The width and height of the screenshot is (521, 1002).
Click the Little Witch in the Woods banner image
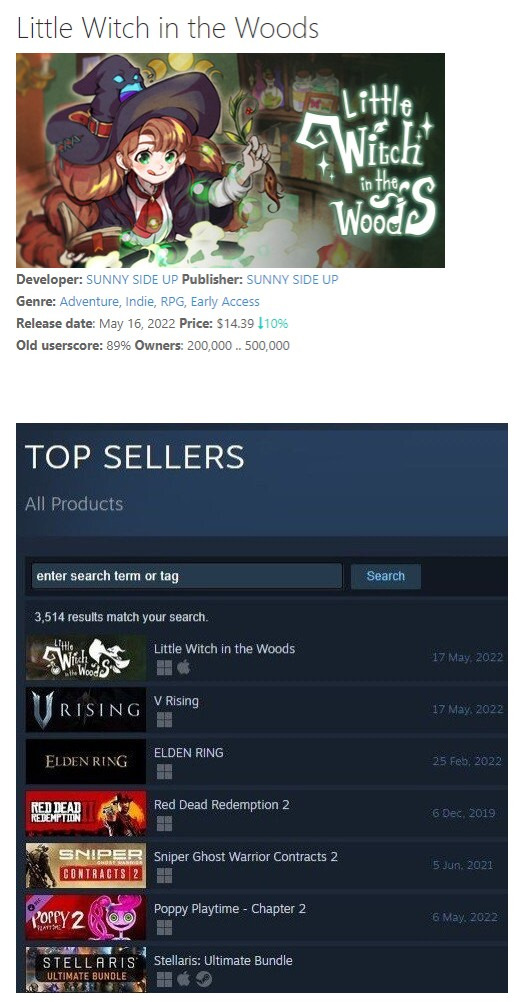coord(230,160)
